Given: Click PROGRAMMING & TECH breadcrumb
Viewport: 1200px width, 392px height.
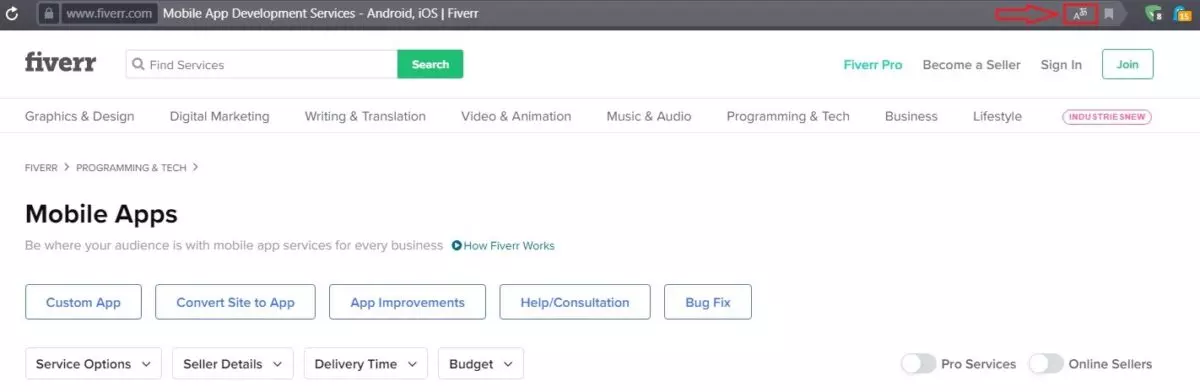Looking at the screenshot, I should point(131,168).
